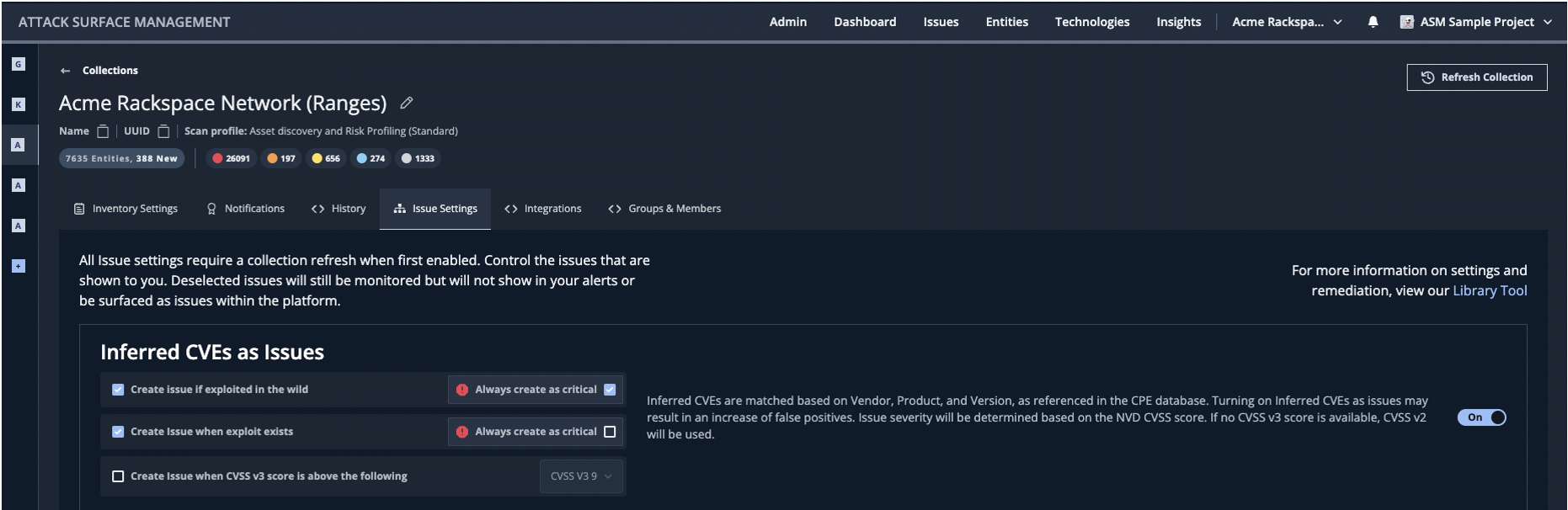Viewport: 1568px width, 510px height.
Task: Copy the collection Name via clipboard icon
Action: [x=103, y=131]
